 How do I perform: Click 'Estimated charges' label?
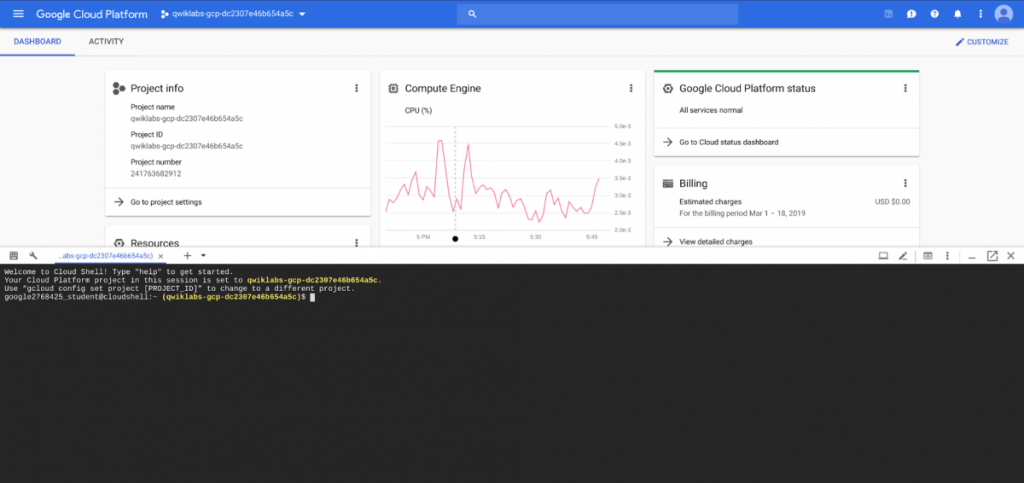pyautogui.click(x=711, y=202)
